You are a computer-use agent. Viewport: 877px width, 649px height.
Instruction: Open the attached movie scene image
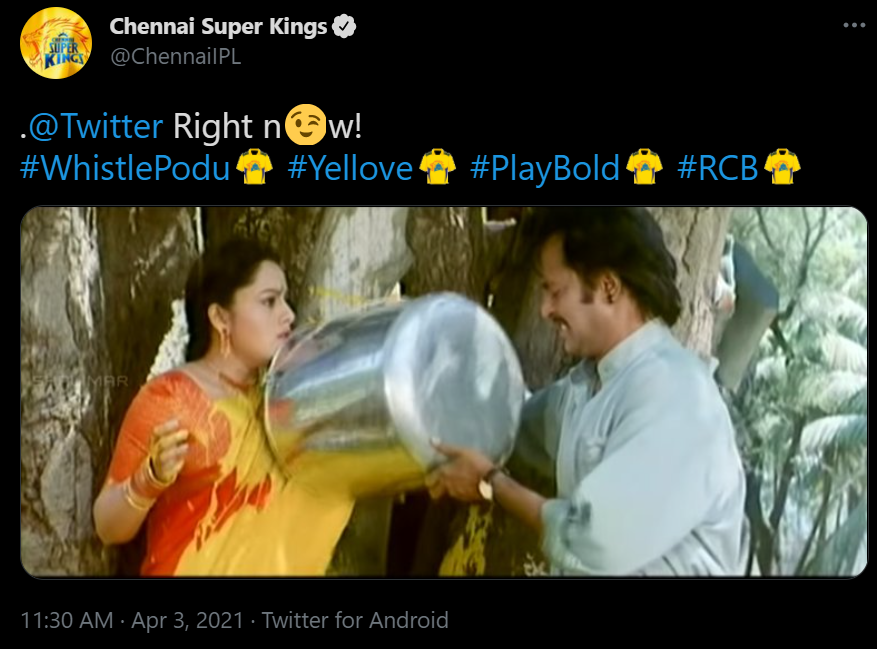[x=444, y=392]
